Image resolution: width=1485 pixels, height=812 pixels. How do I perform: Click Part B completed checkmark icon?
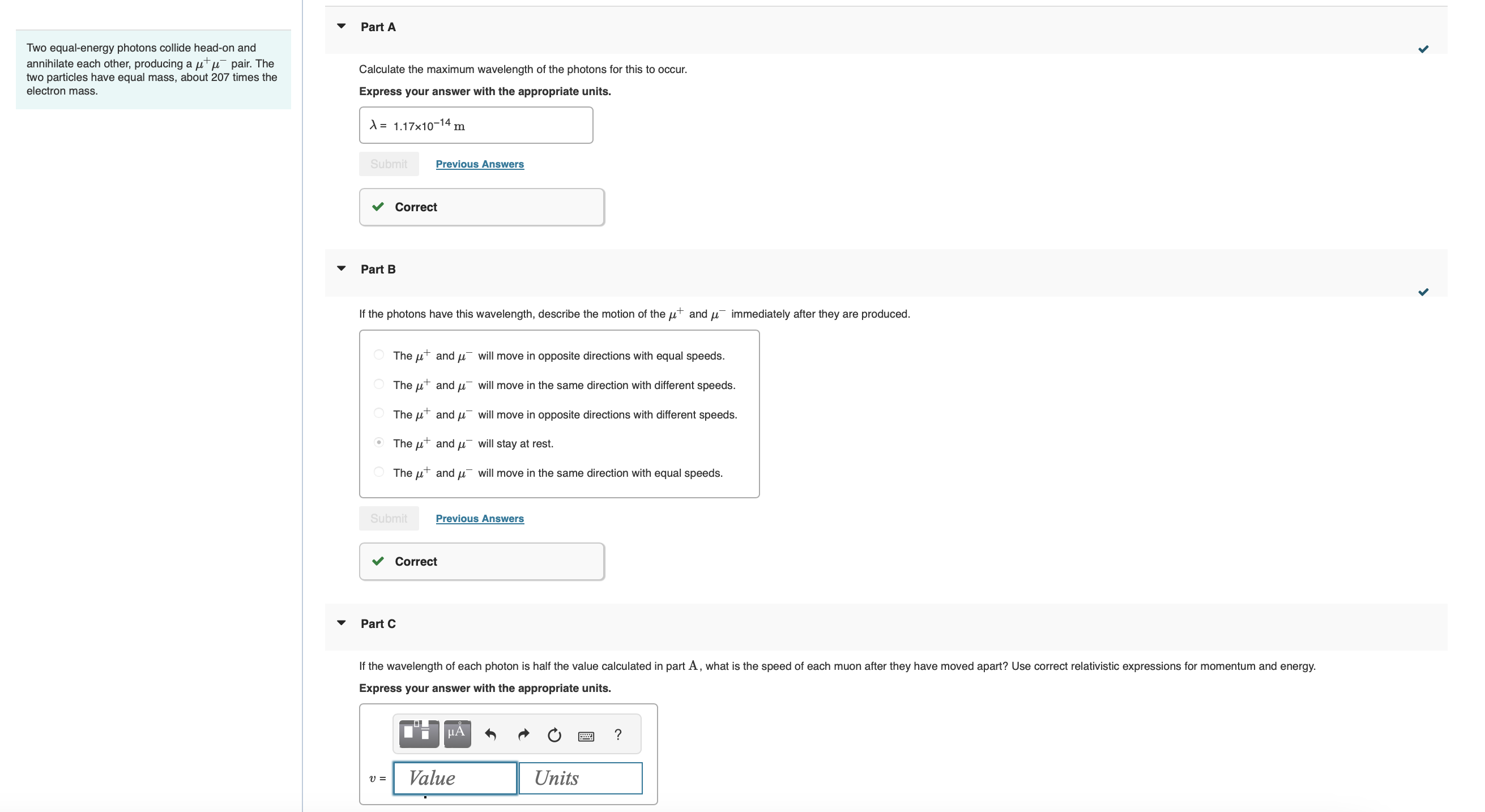pos(1423,292)
